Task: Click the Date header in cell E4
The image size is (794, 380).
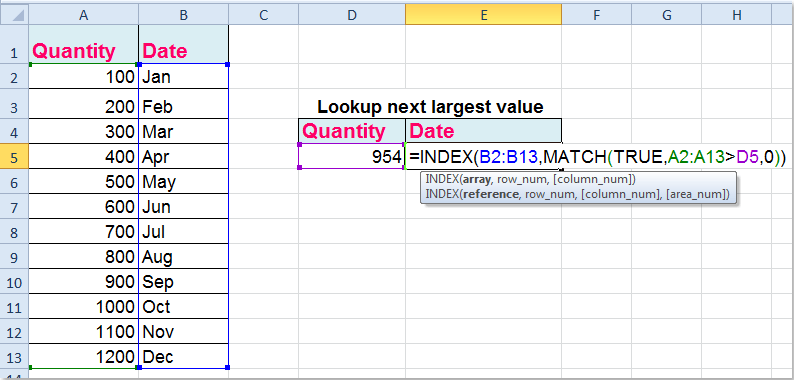Action: tap(484, 131)
